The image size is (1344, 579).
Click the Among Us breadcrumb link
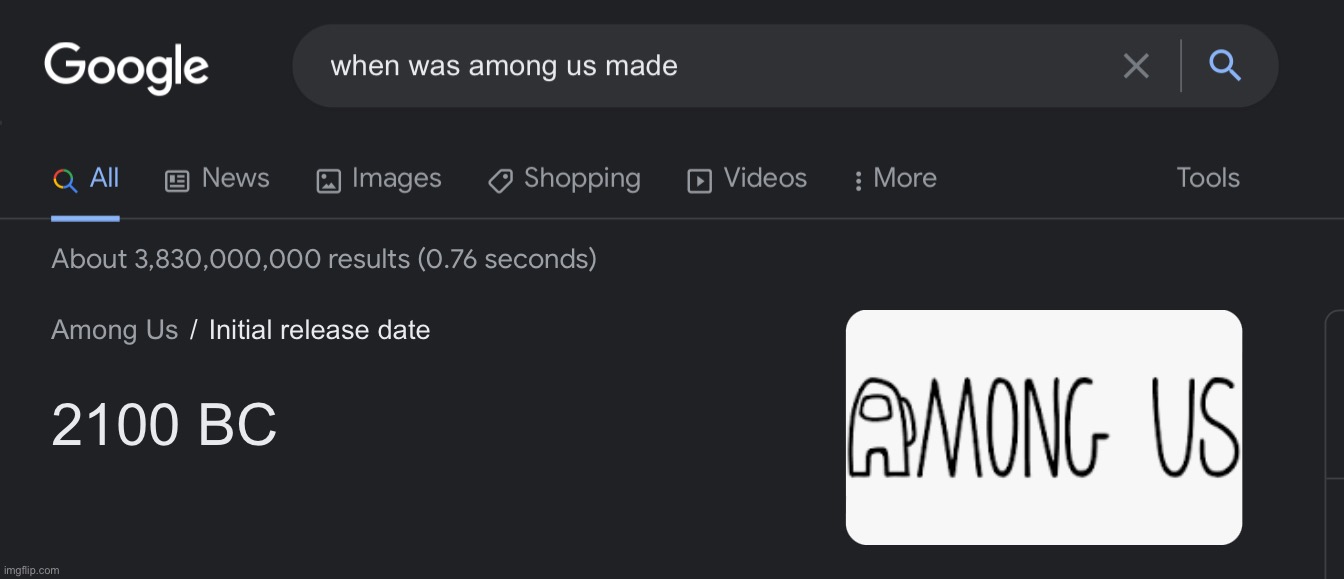(114, 330)
